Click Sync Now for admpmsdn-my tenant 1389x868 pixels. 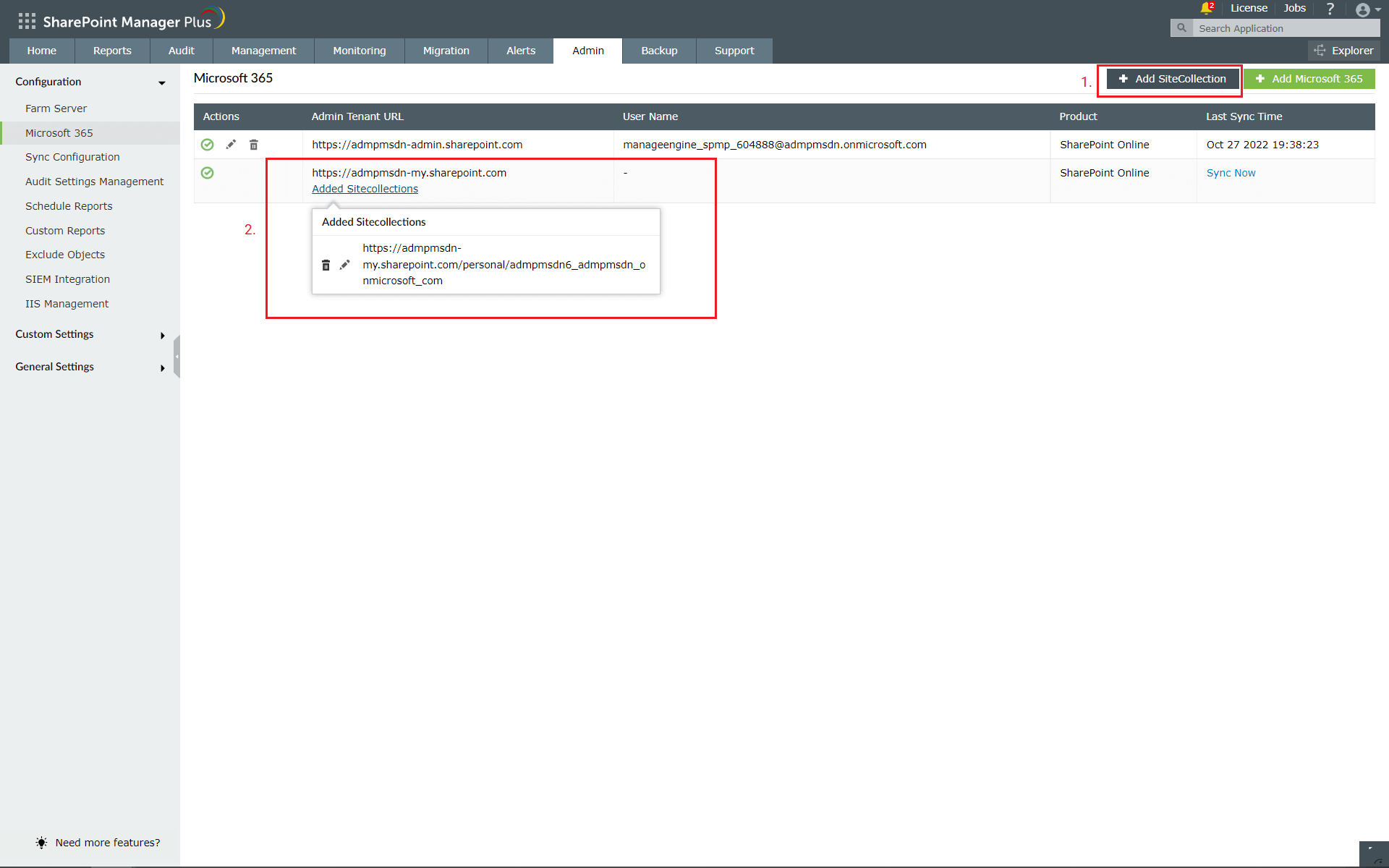click(x=1230, y=172)
